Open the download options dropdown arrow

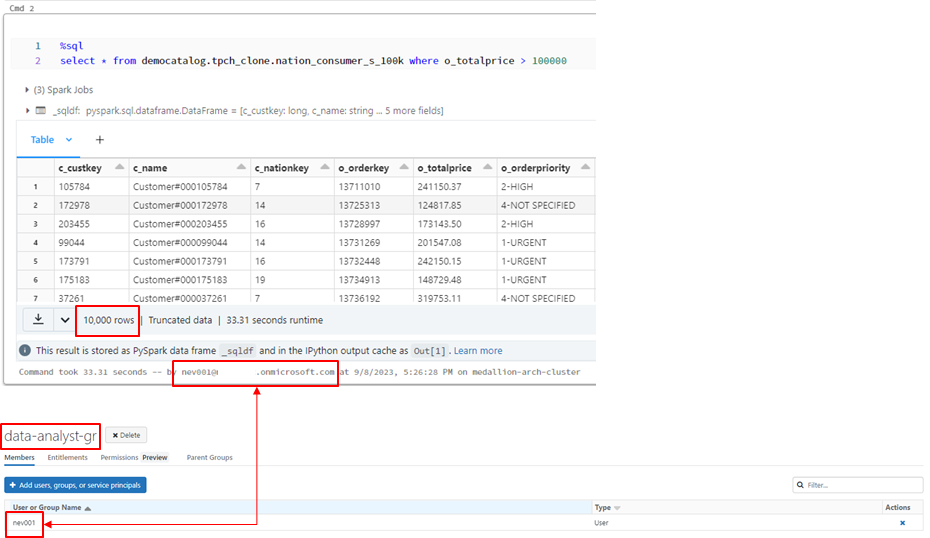click(x=65, y=320)
